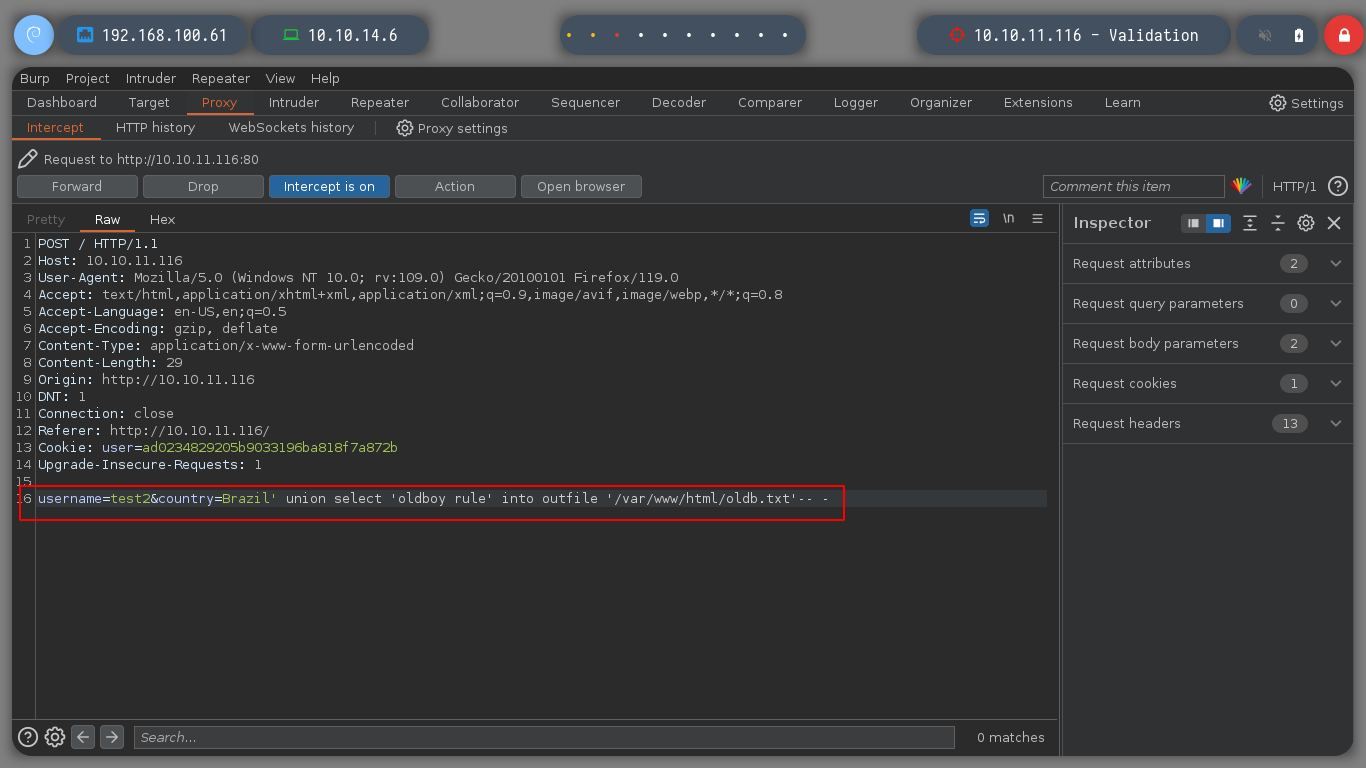Open Proxy settings gear
This screenshot has height=768, width=1366.
tap(452, 128)
